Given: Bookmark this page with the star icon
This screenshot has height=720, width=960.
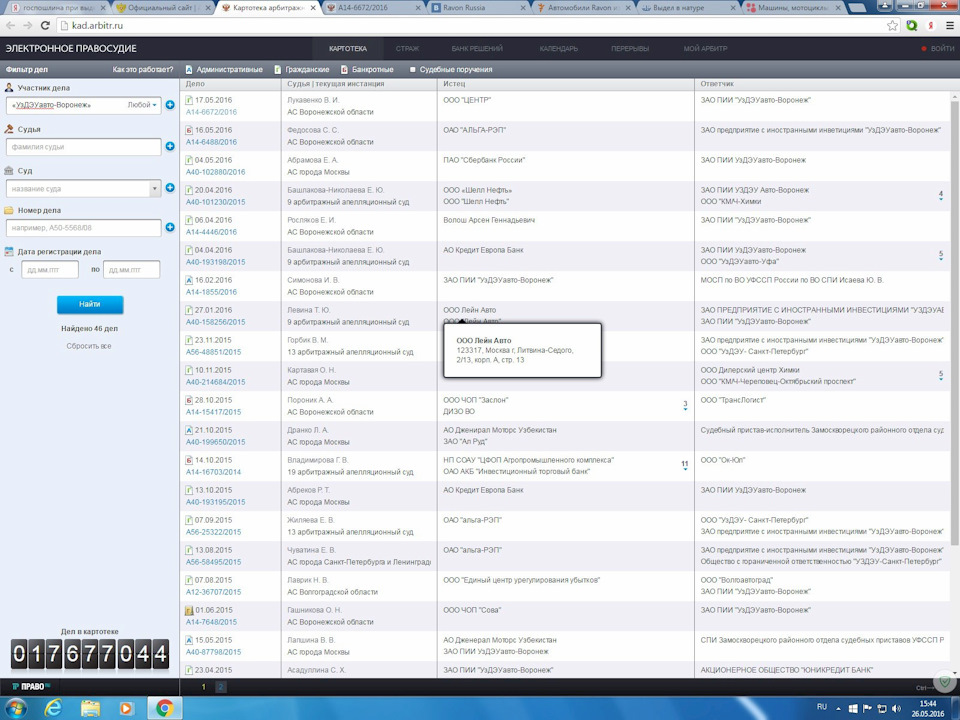Looking at the screenshot, I should pos(892,26).
